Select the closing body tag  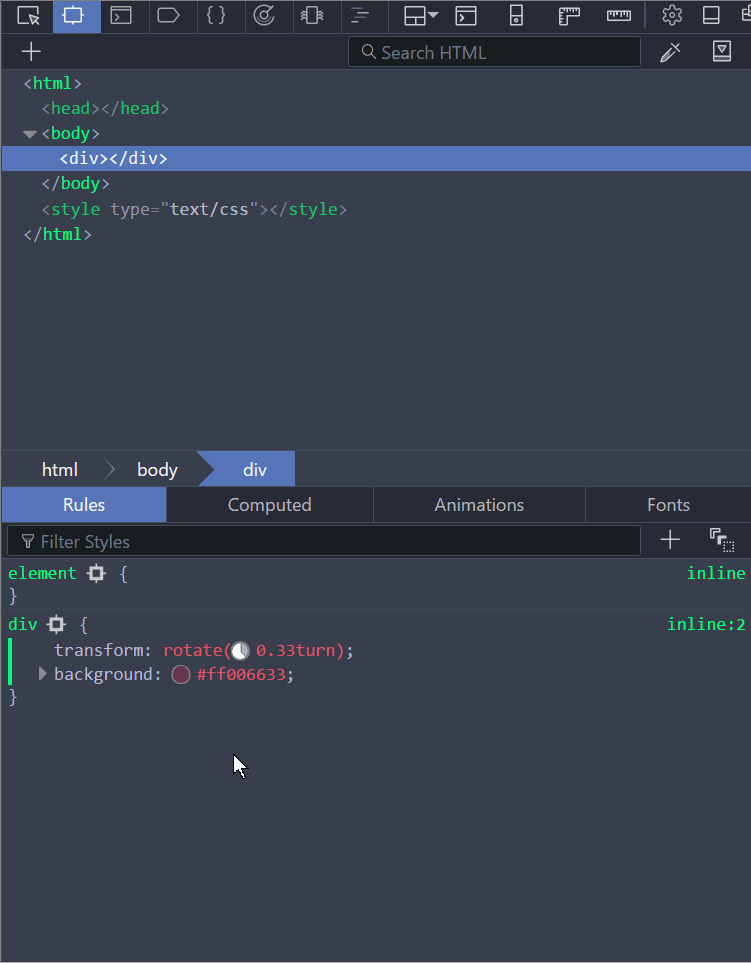[x=76, y=184]
